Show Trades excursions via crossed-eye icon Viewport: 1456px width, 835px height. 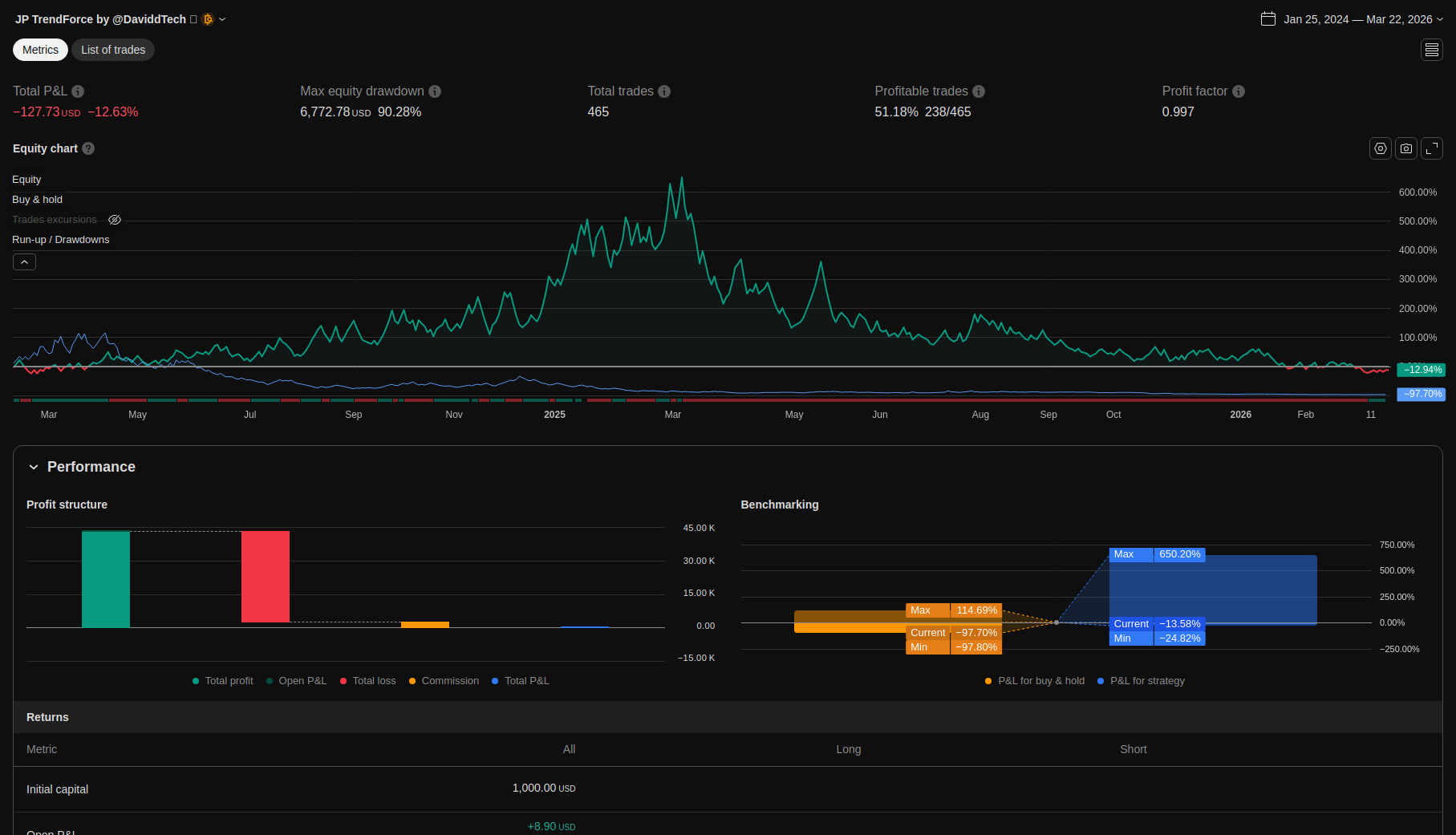click(115, 220)
